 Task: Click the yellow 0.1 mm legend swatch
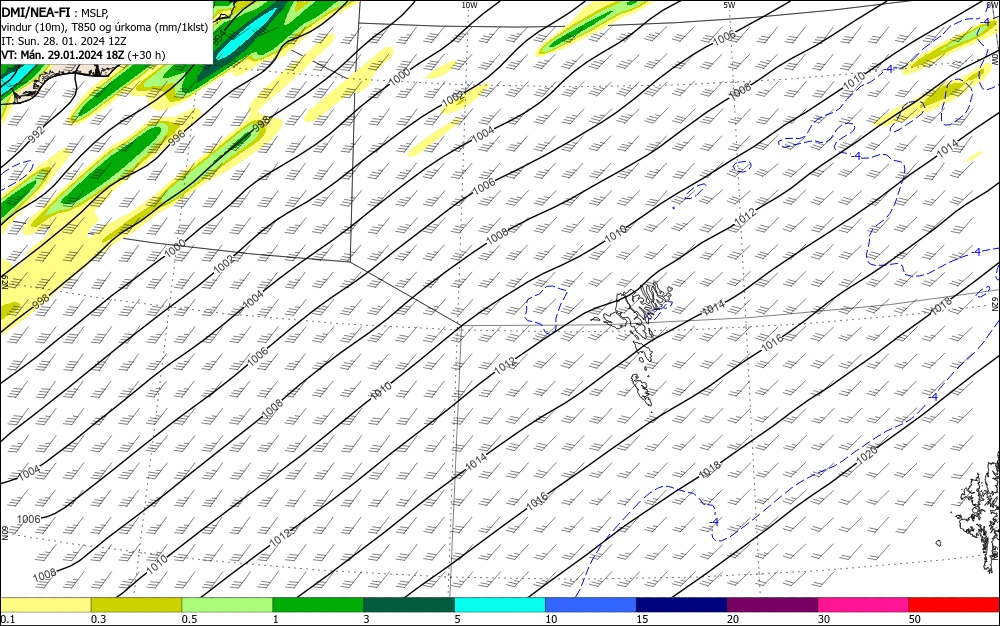[45, 605]
